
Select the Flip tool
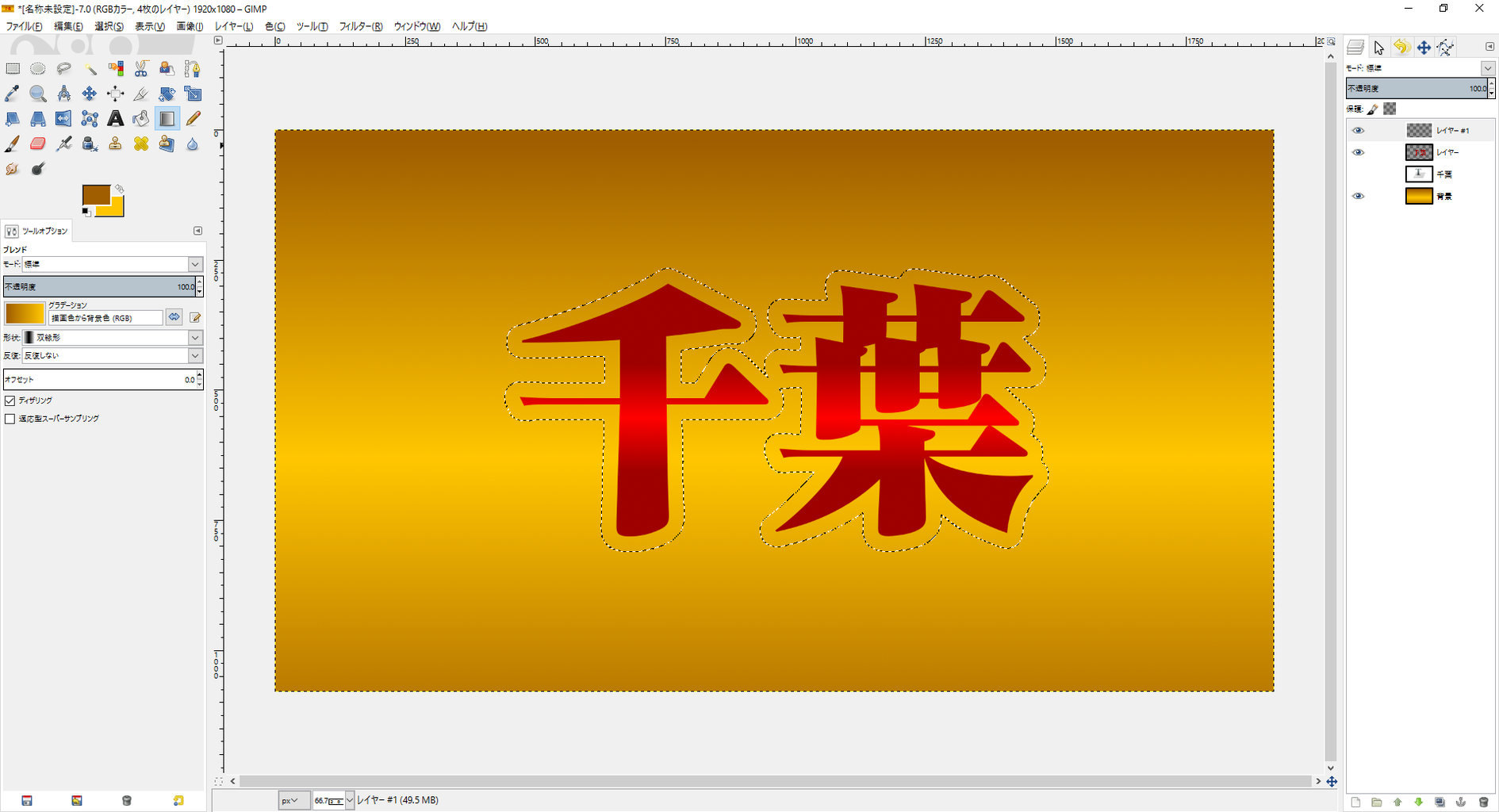pos(64,119)
